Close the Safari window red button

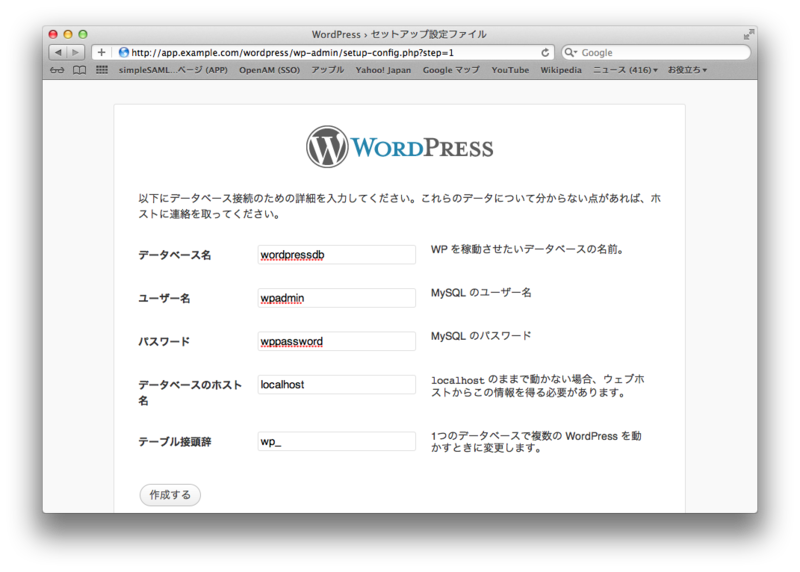click(x=53, y=34)
